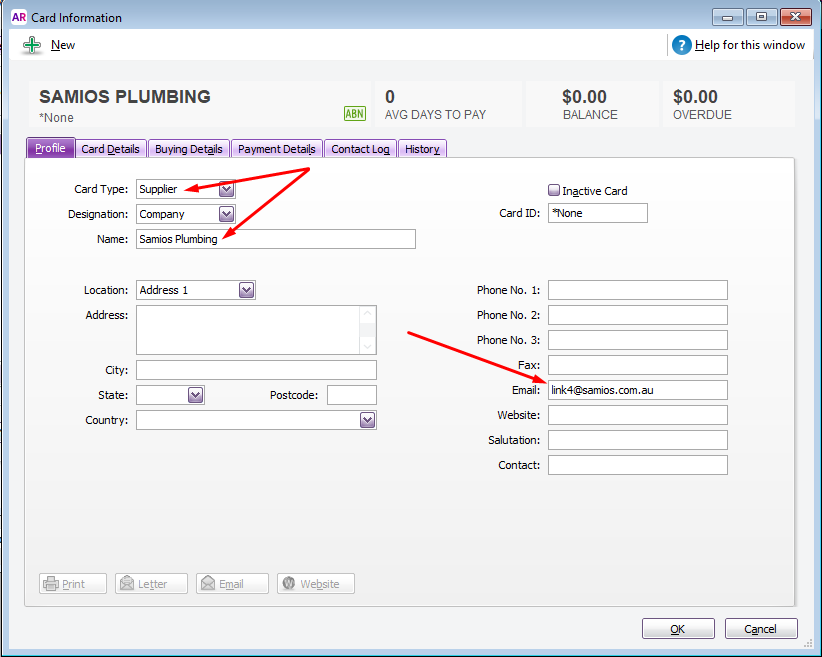The image size is (822, 657).
Task: Click the Card ID input field
Action: (598, 213)
